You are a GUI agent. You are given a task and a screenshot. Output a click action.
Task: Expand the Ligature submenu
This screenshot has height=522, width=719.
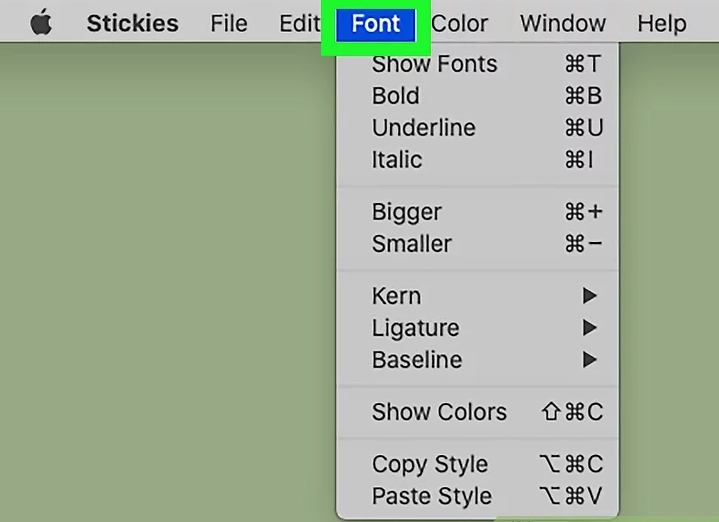(415, 328)
